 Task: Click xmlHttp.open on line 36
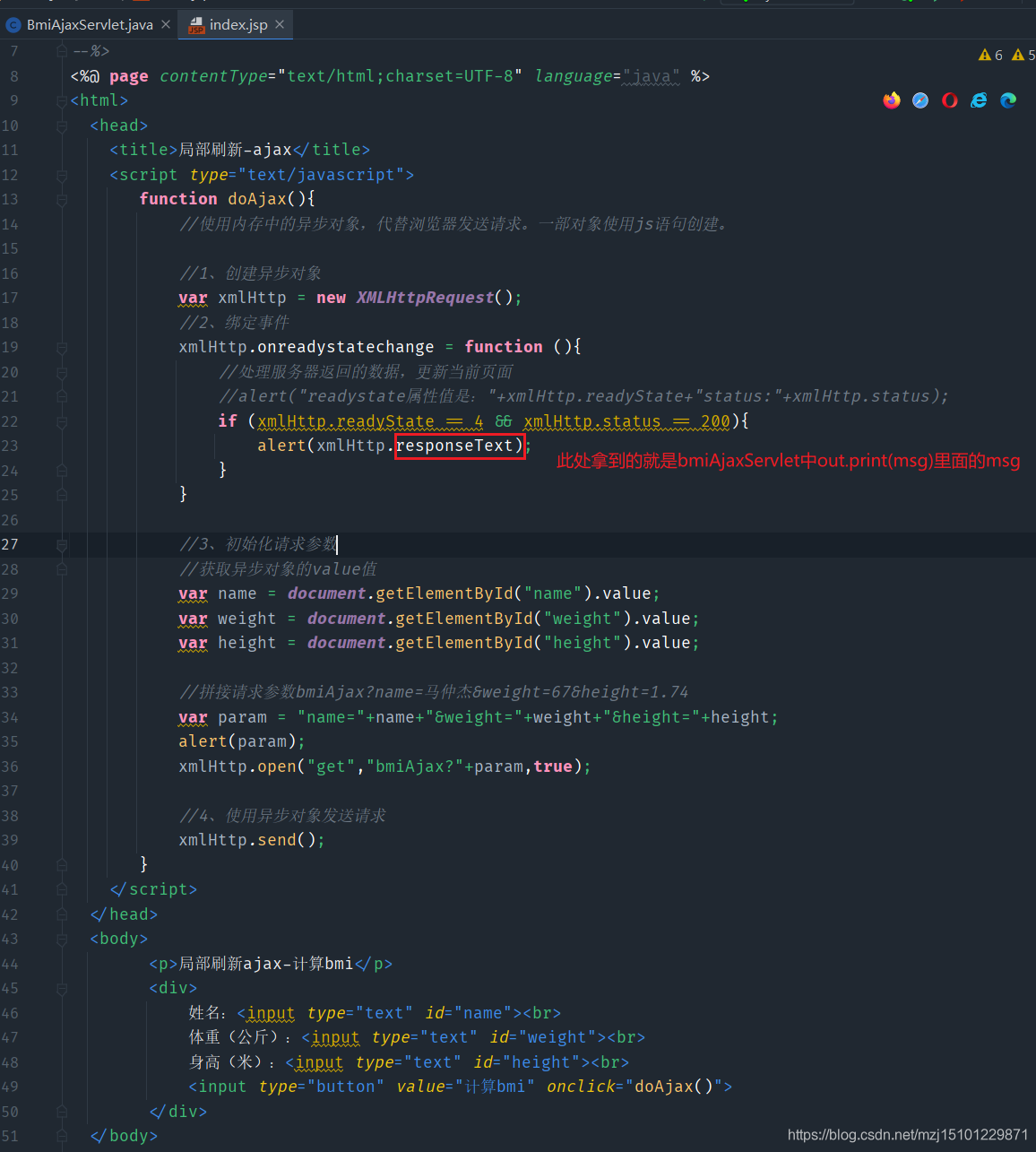[237, 767]
